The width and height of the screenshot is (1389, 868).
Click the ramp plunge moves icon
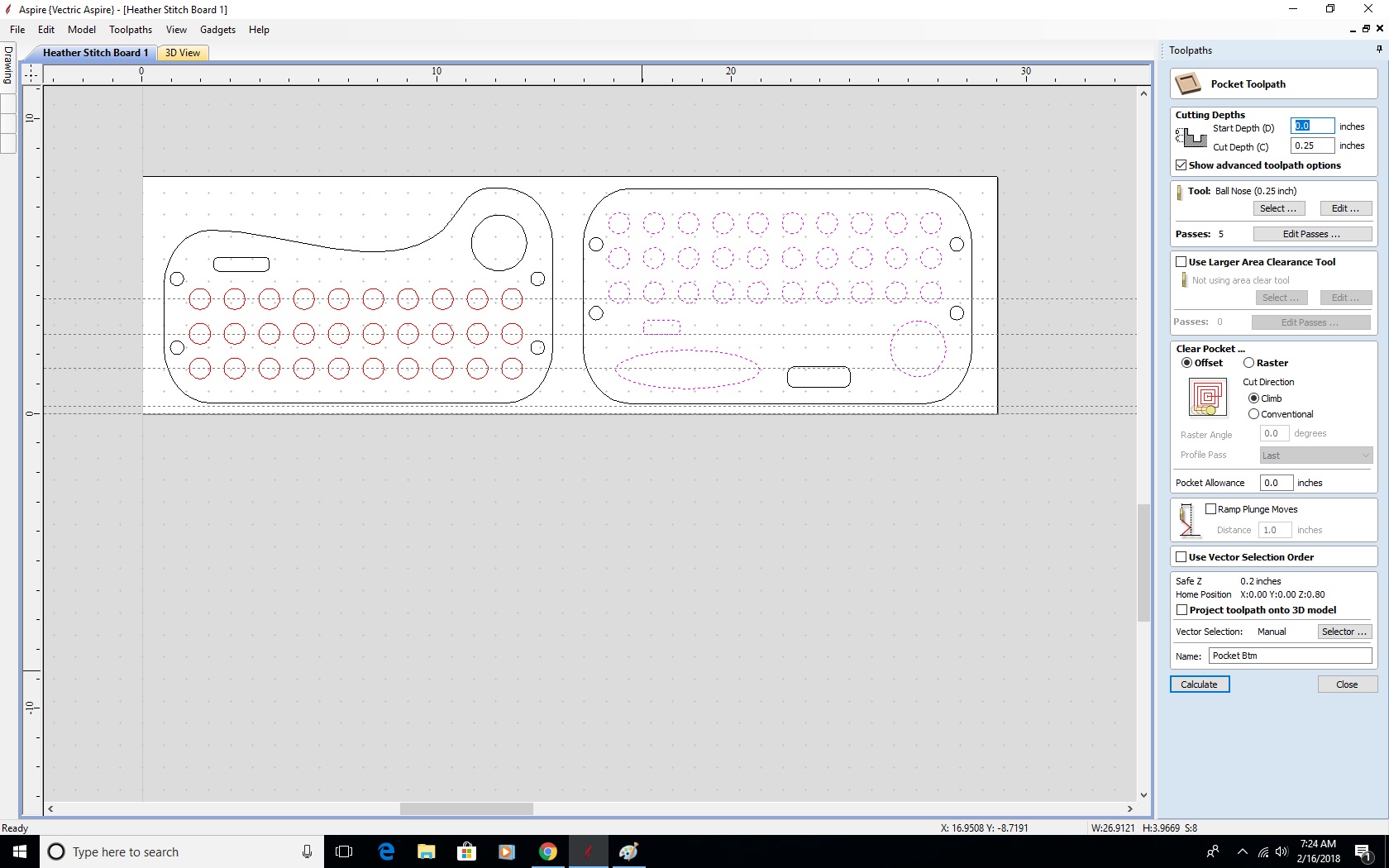point(1186,520)
